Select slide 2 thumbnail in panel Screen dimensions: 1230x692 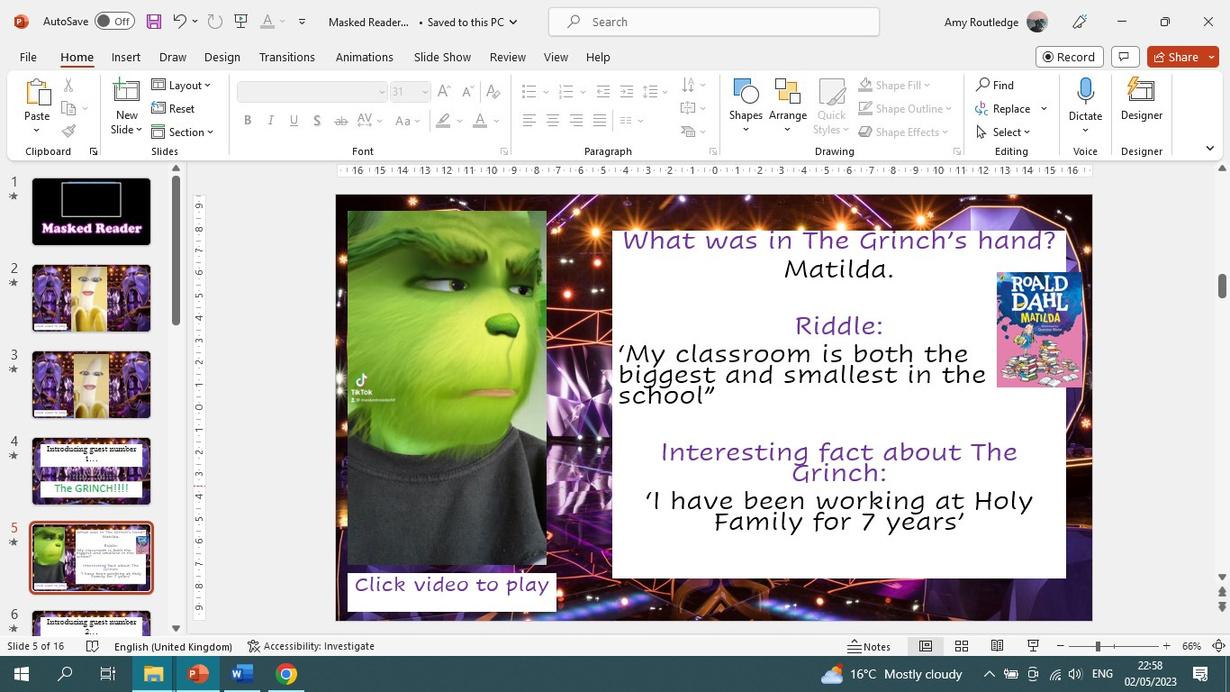pos(91,298)
